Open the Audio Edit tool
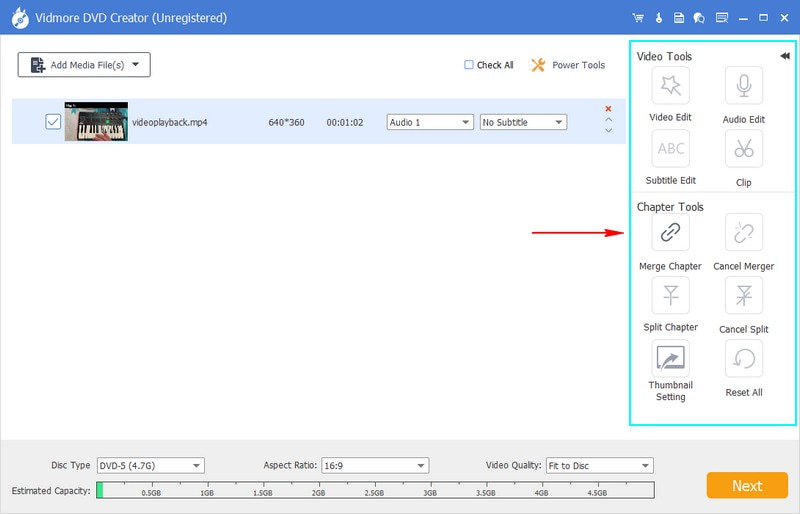 pyautogui.click(x=743, y=87)
